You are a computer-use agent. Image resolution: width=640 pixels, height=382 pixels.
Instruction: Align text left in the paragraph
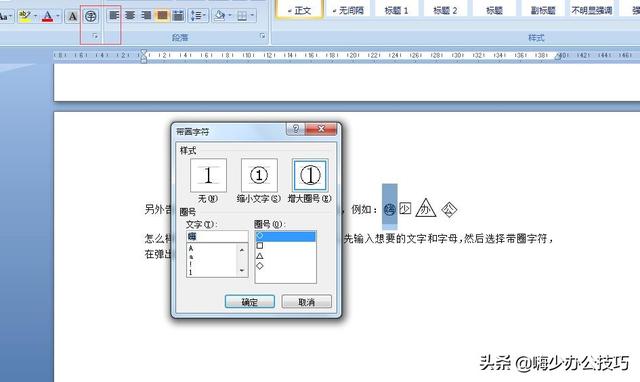coord(114,16)
